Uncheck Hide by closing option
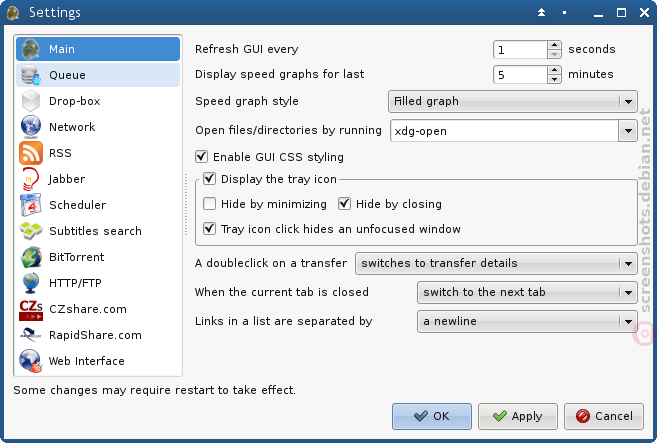The image size is (657, 443). coord(344,204)
